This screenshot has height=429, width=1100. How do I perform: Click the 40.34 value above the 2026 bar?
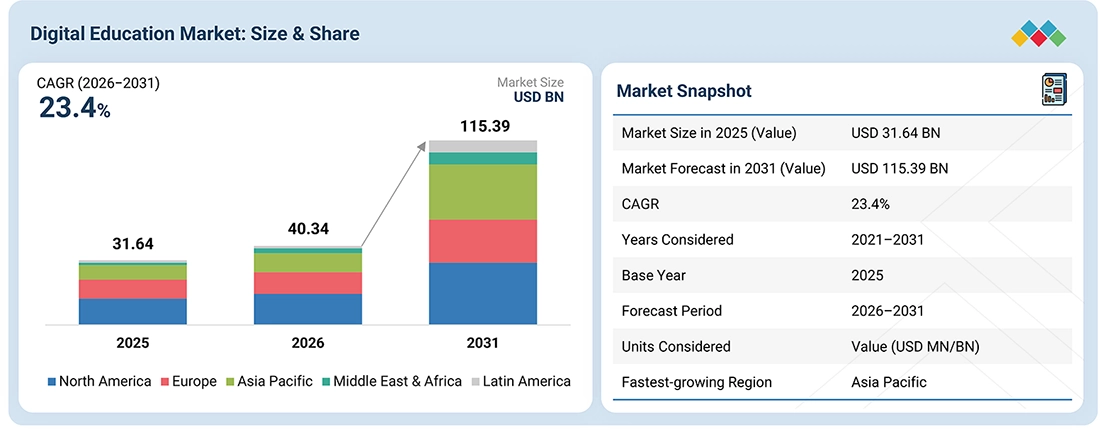pos(308,229)
